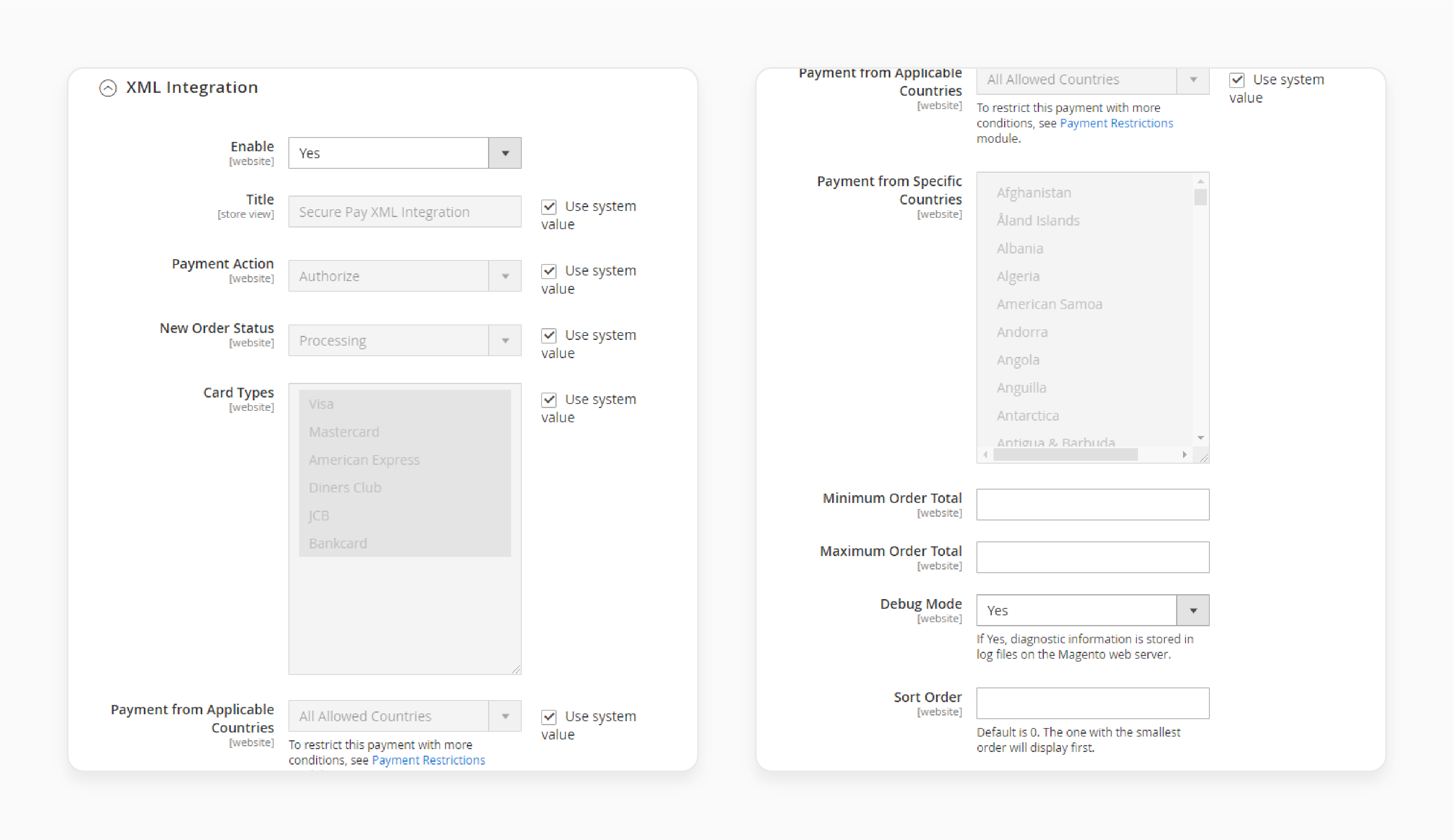Click the Title field Secure Pay XML Integration
The width and height of the screenshot is (1454, 840).
coord(404,212)
